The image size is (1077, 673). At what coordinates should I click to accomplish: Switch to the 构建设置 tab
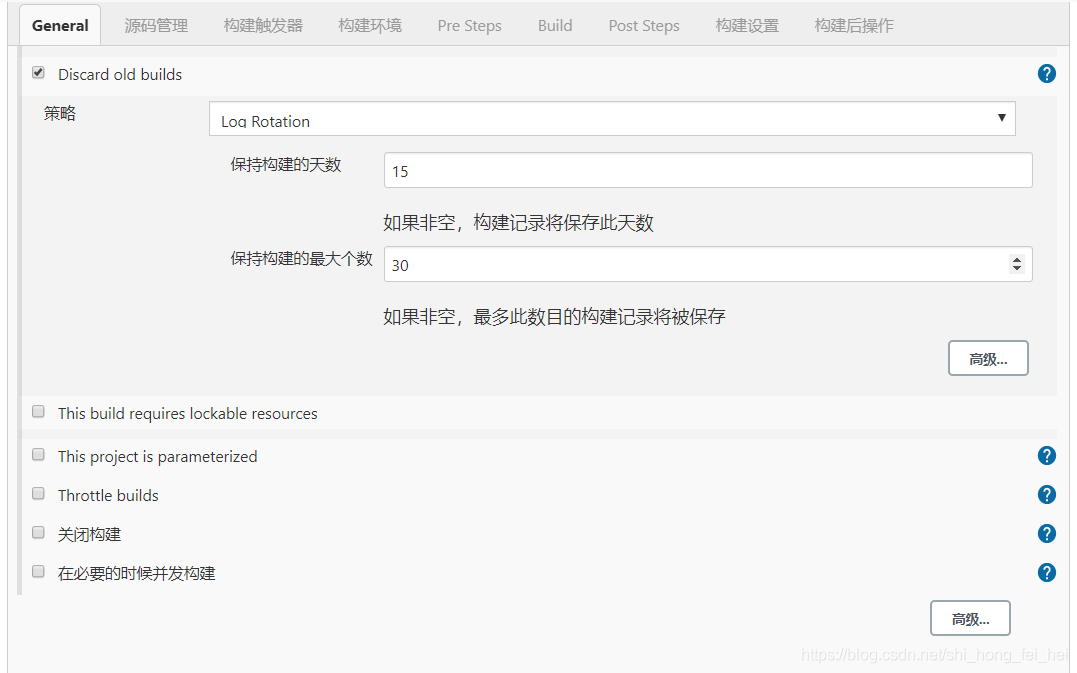pos(747,25)
